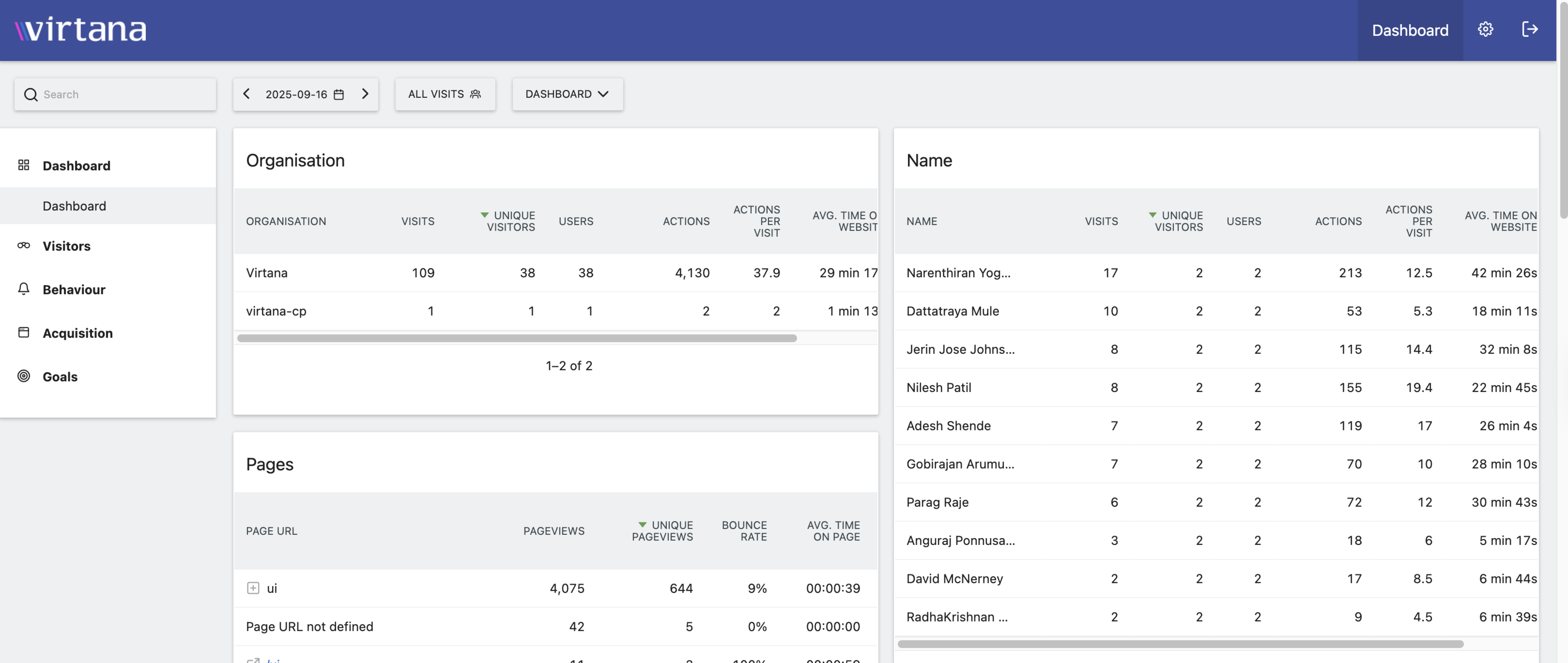The width and height of the screenshot is (1568, 663).
Task: Click the 4,075 pageviews value for ui
Action: [x=567, y=588]
